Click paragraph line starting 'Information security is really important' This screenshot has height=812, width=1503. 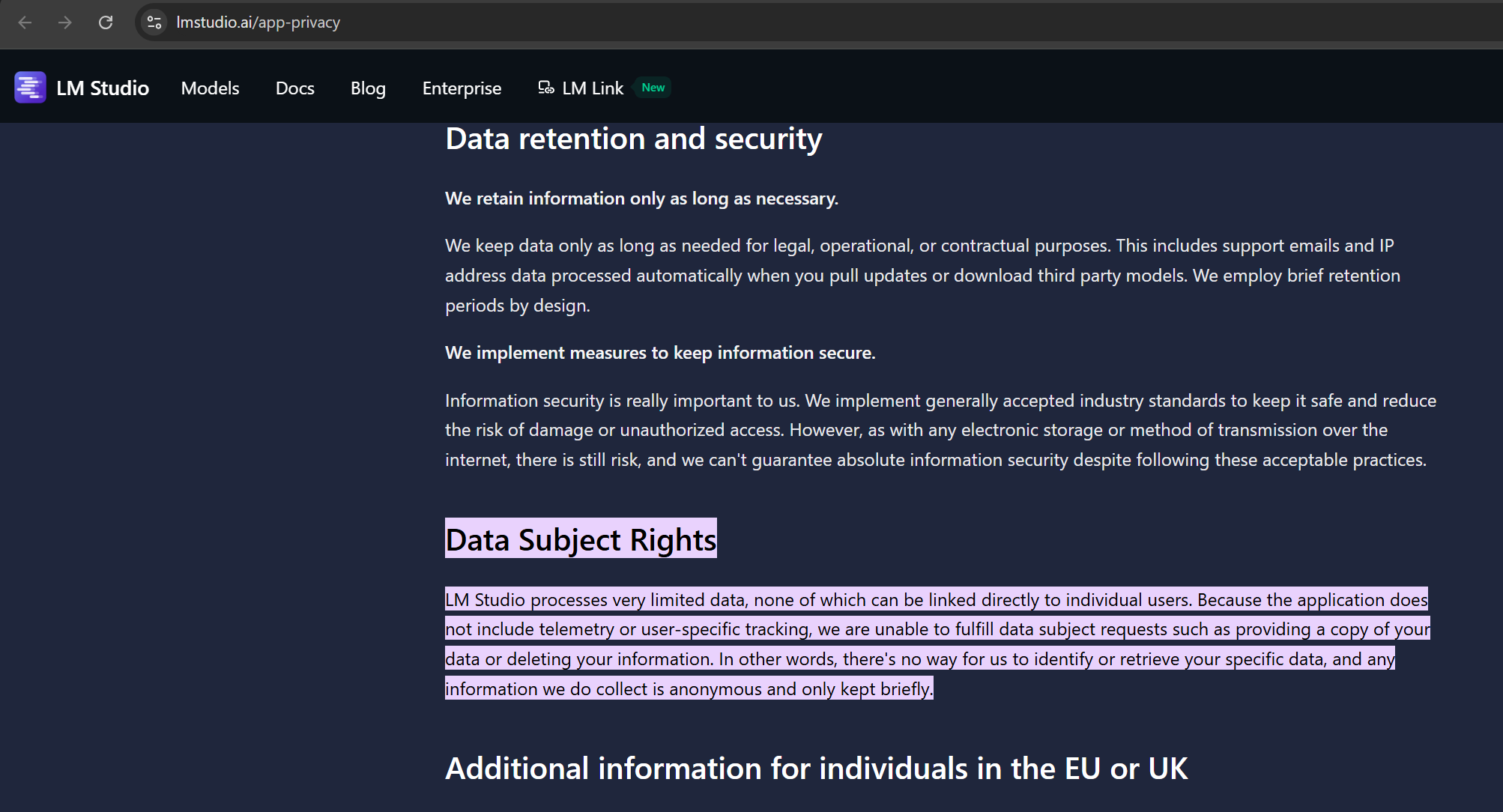pos(940,401)
